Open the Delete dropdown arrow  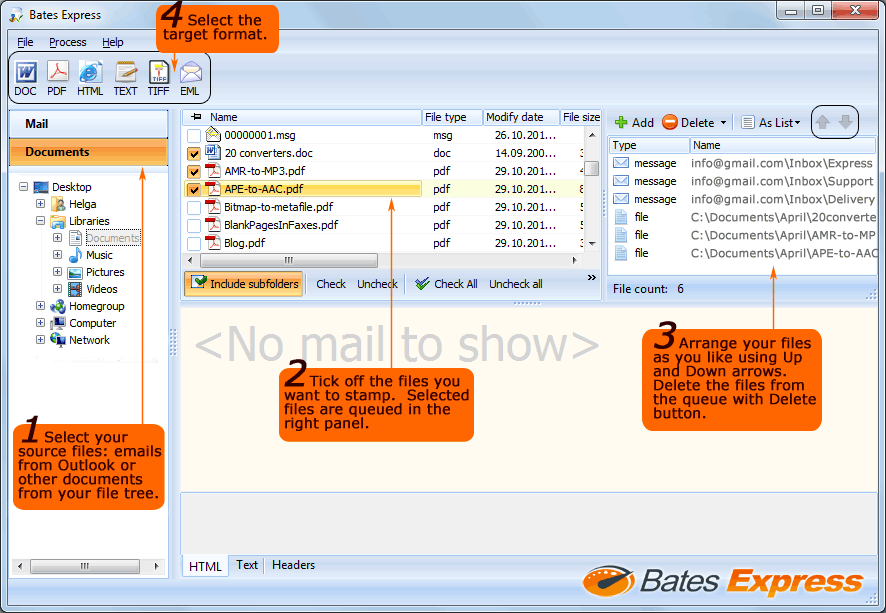click(x=723, y=123)
